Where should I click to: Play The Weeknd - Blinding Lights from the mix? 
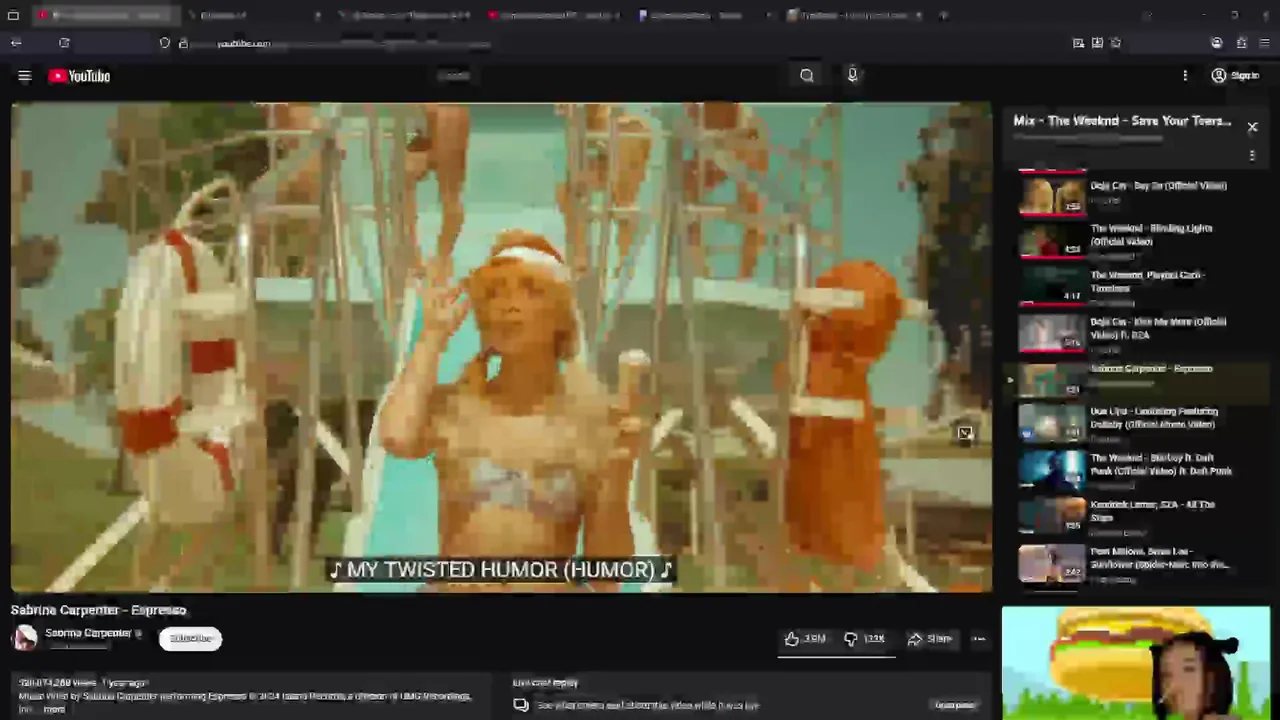(x=1136, y=240)
